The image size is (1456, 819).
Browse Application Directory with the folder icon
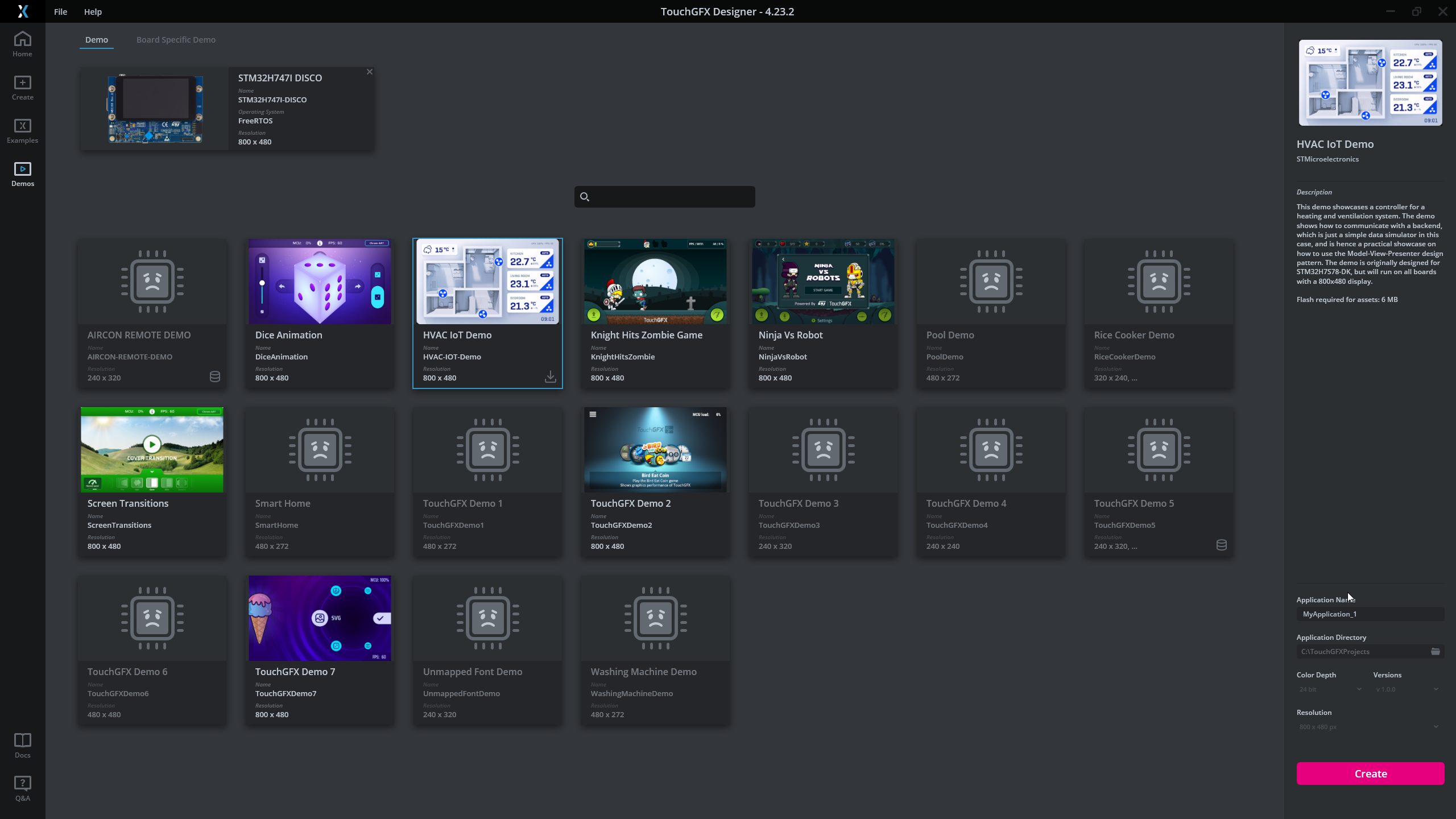(1435, 652)
